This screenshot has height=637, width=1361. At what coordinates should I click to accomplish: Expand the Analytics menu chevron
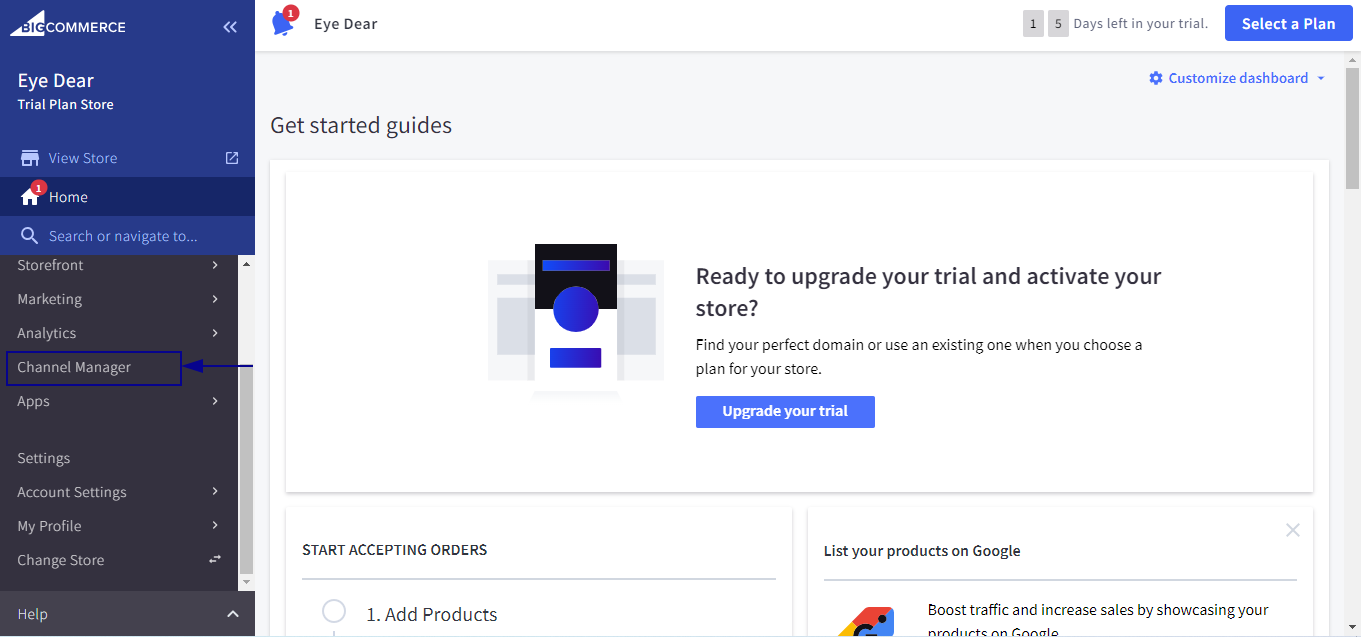pos(215,333)
